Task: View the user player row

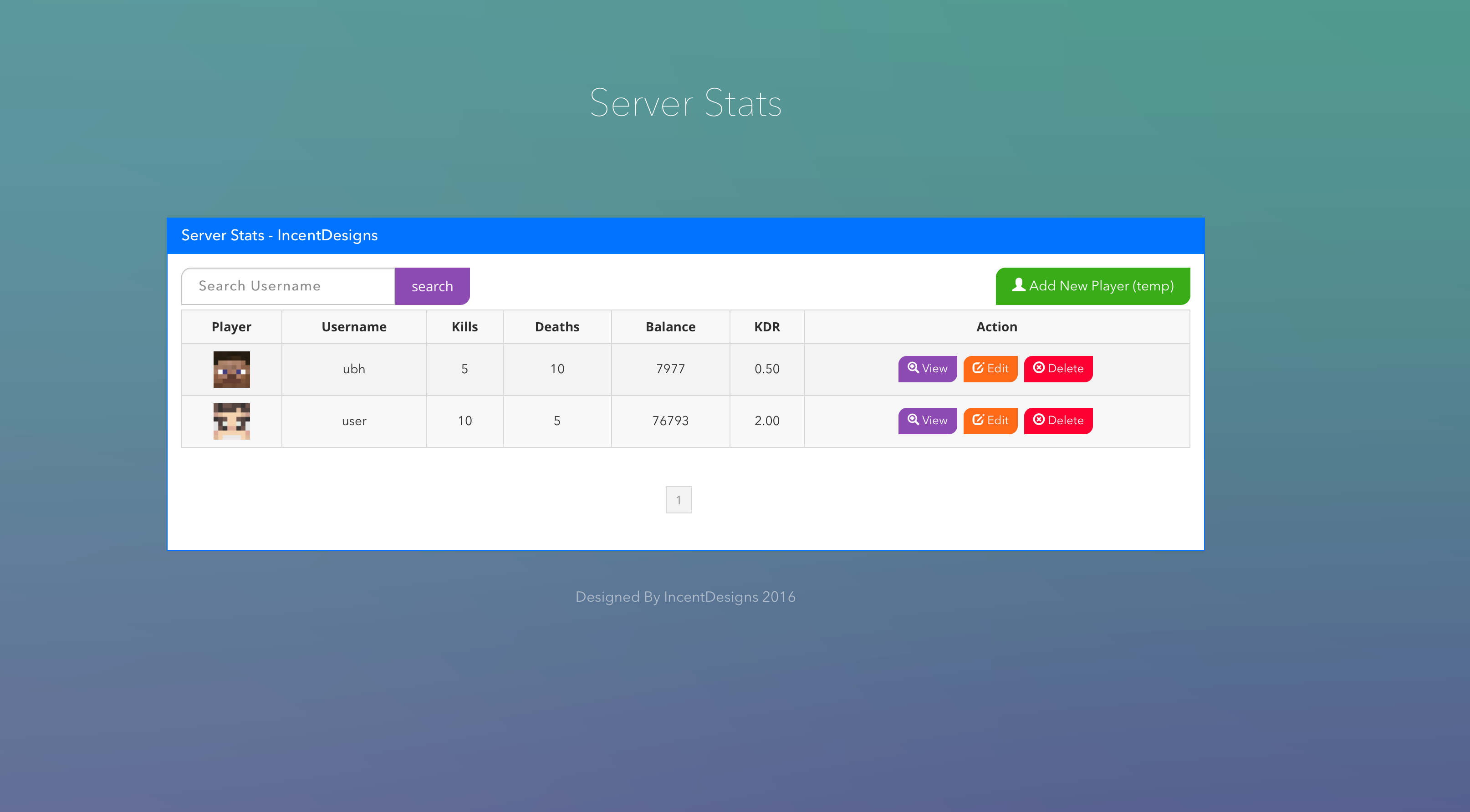Action: 927,421
